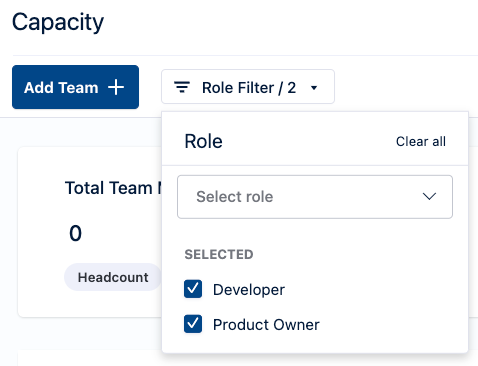
Task: Open the Role Filter / 2 dropdown
Action: pos(248,87)
